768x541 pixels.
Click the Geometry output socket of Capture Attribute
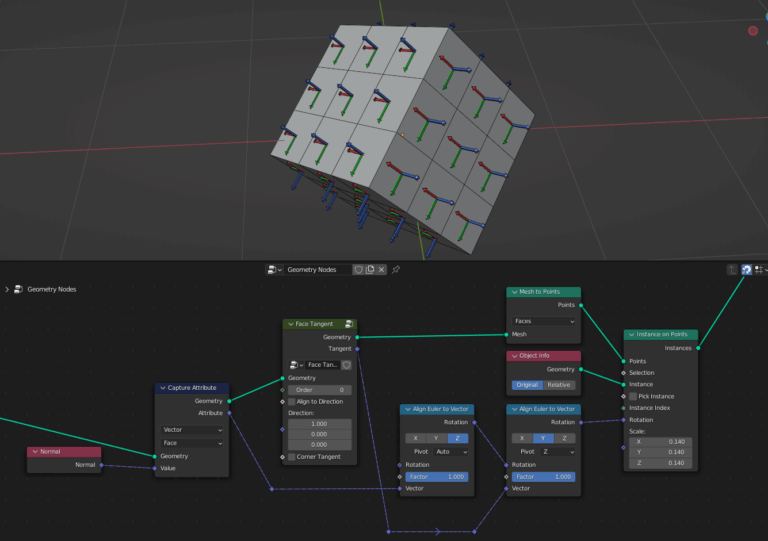pyautogui.click(x=229, y=401)
